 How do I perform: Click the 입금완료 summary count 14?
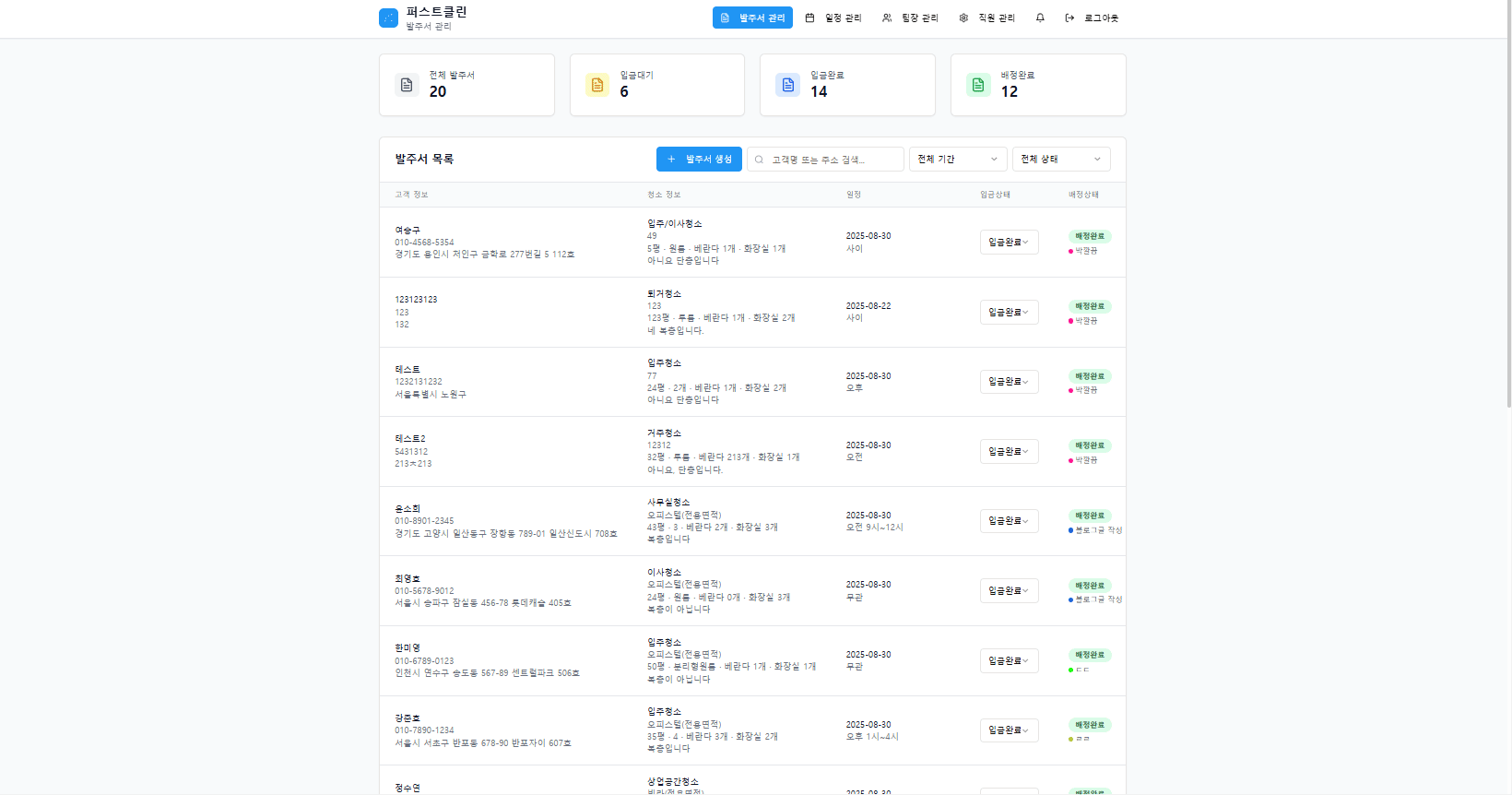tap(819, 92)
